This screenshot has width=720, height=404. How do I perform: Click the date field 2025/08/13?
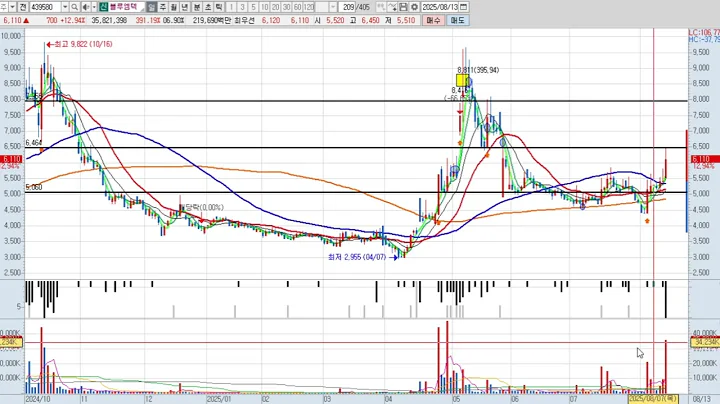tap(440, 7)
